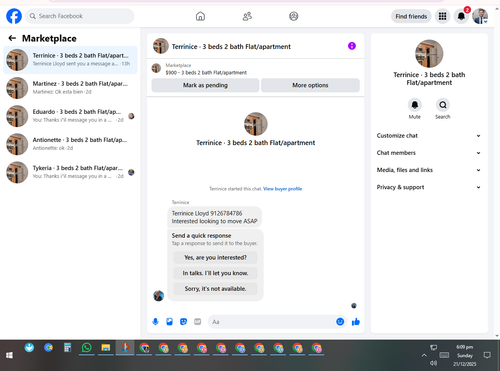Viewport: 500px width, 371px height.
Task: Open the Antionette conversation
Action: pos(70,144)
